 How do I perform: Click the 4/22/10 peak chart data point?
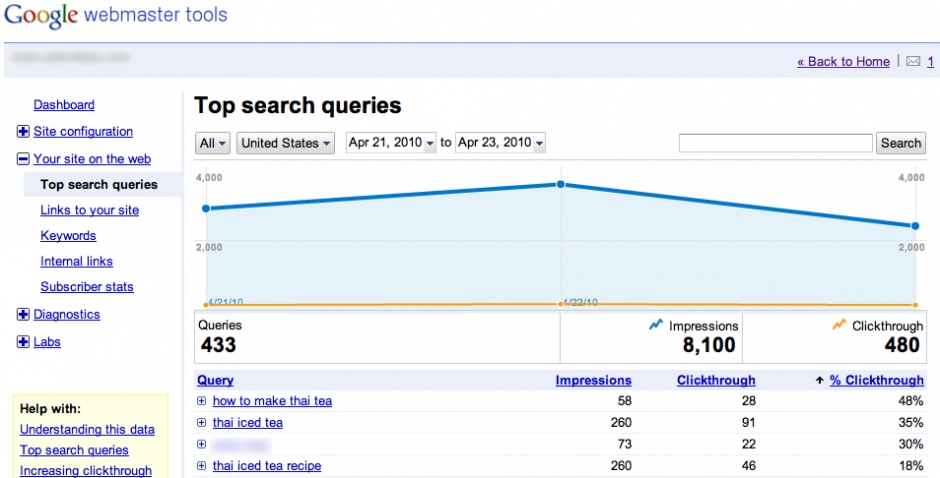coord(561,184)
